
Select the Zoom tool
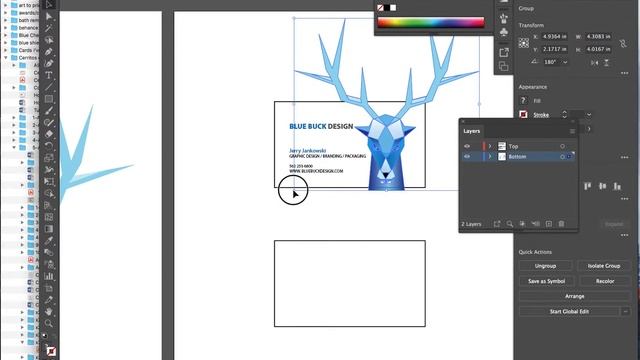pyautogui.click(x=49, y=324)
